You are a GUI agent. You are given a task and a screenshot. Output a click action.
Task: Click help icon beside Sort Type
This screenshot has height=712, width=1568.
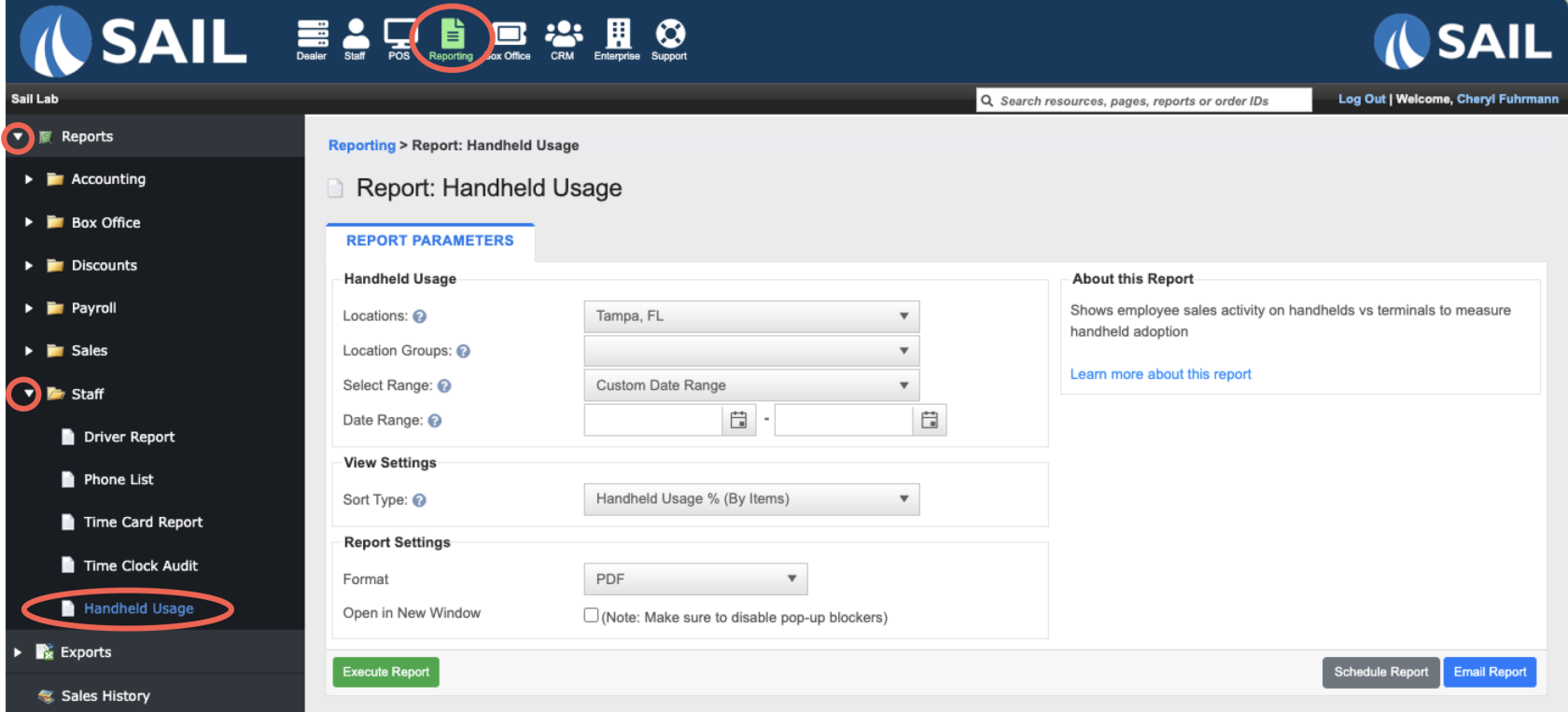(x=419, y=500)
